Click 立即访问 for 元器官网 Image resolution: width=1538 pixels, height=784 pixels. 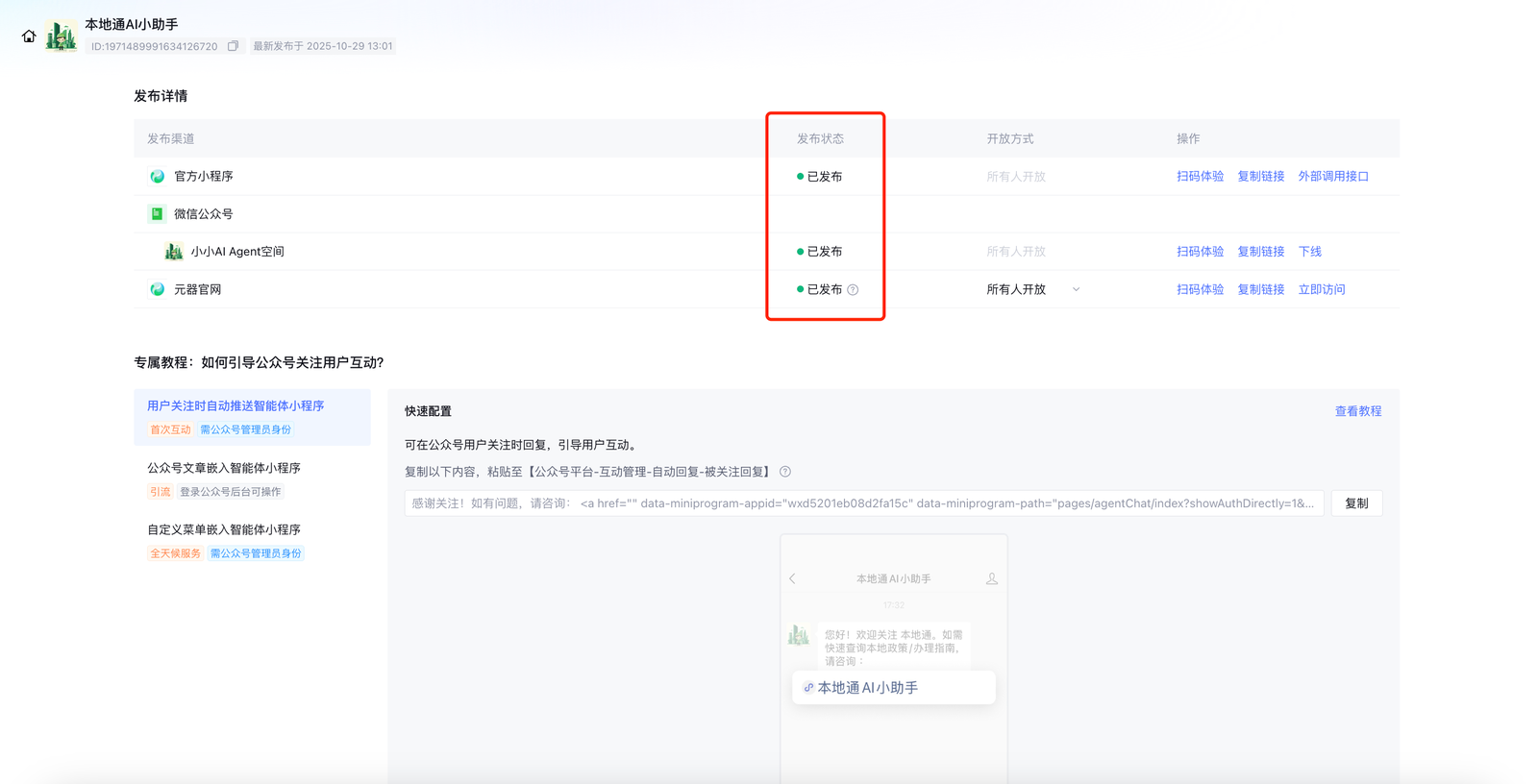pos(1321,289)
